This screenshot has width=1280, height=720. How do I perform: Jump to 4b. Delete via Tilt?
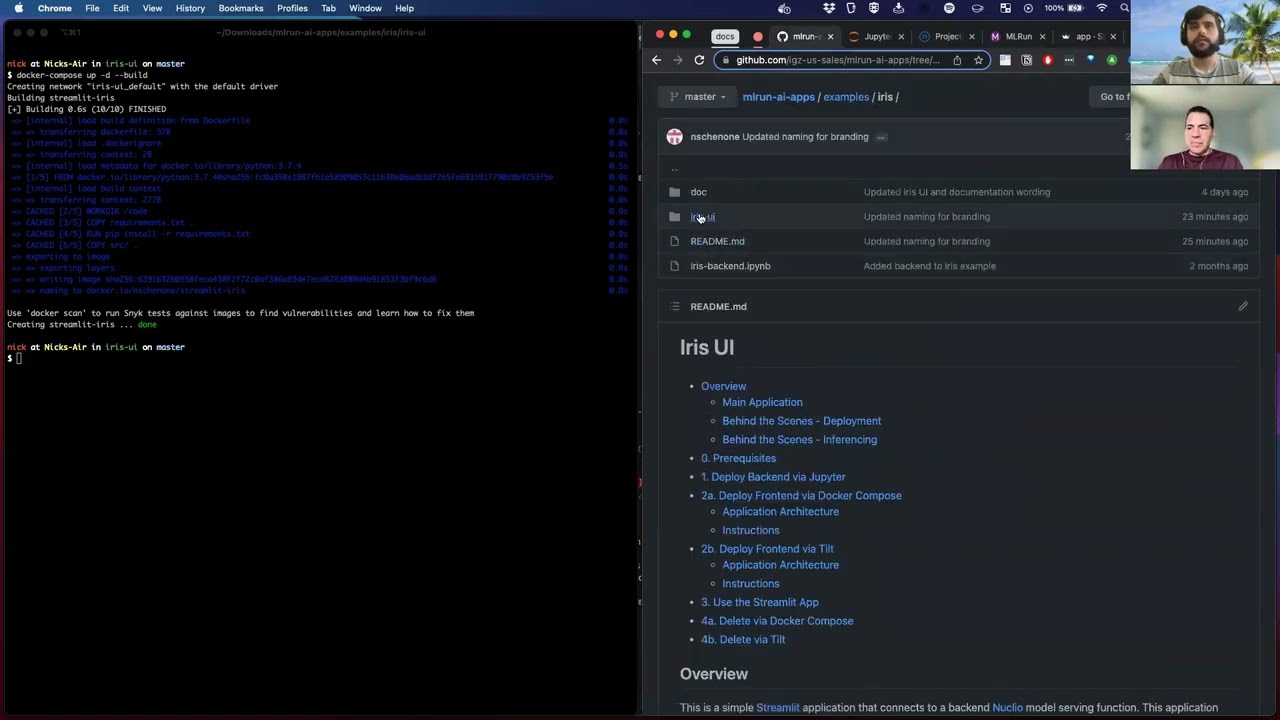click(x=743, y=639)
